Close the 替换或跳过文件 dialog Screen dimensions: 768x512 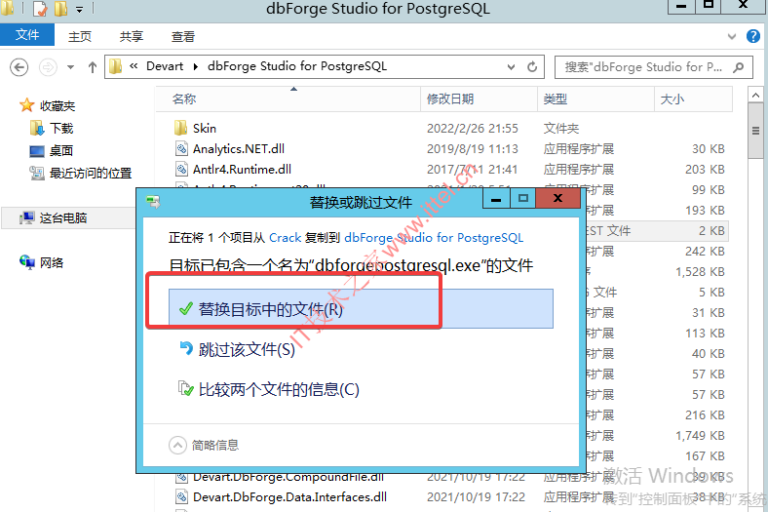[x=558, y=198]
